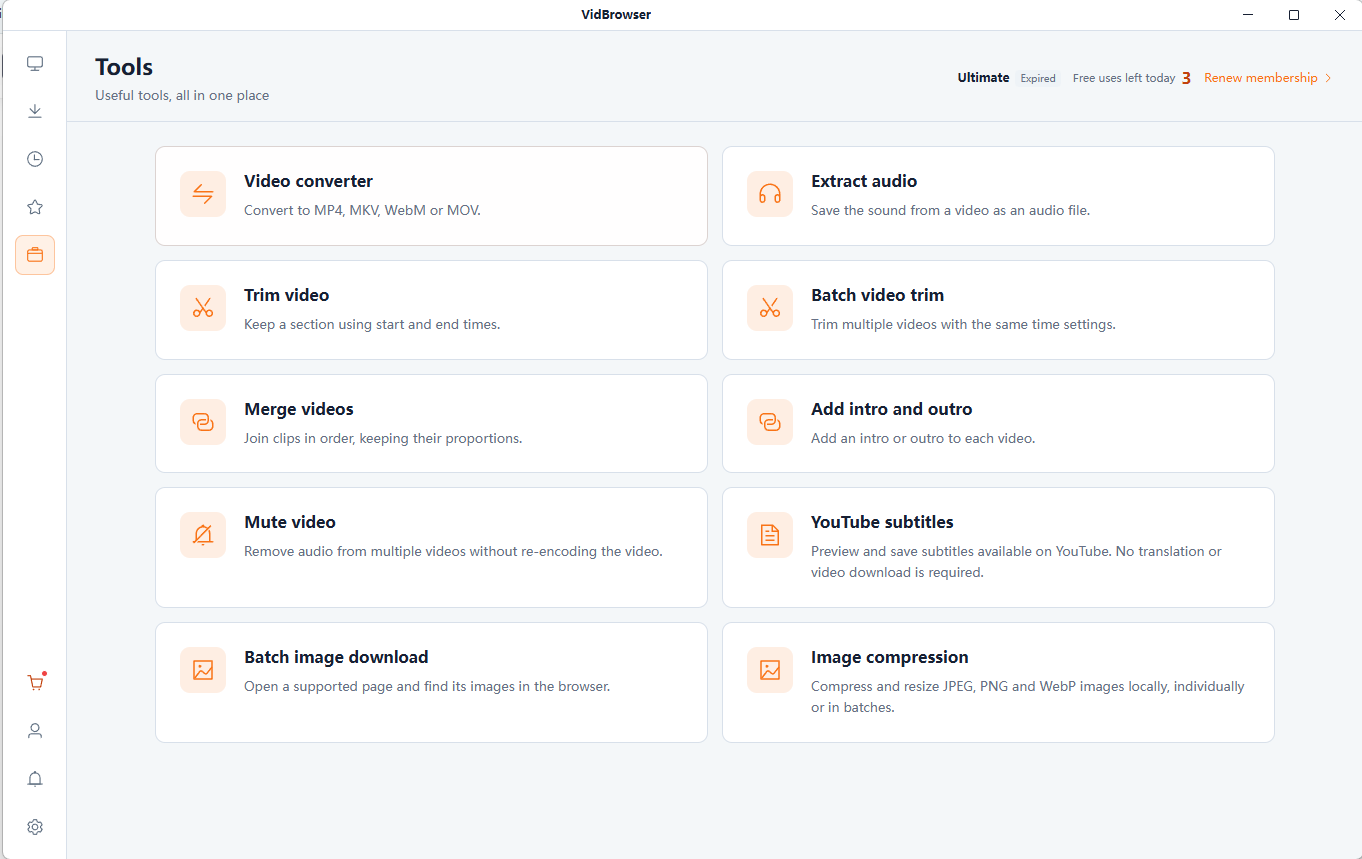The width and height of the screenshot is (1362, 859).
Task: Click 'Compress and resize JPEG, PNG and WebP' text
Action: [x=1028, y=697]
